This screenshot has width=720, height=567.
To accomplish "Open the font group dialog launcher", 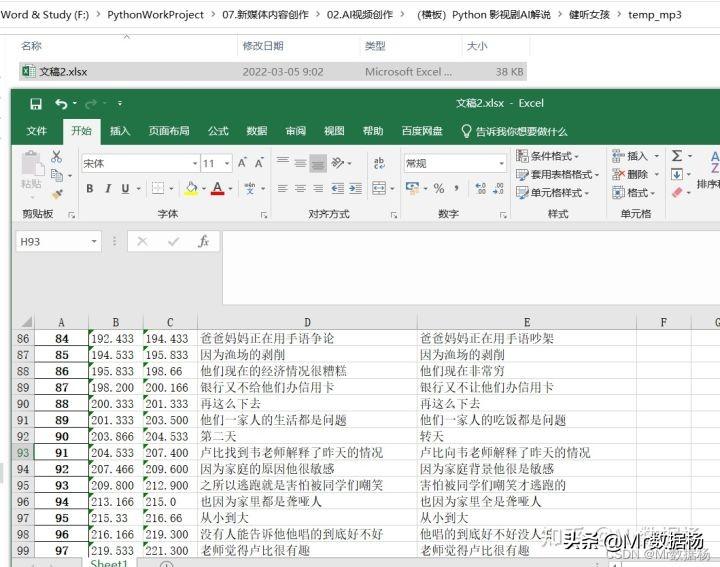I will [264, 215].
